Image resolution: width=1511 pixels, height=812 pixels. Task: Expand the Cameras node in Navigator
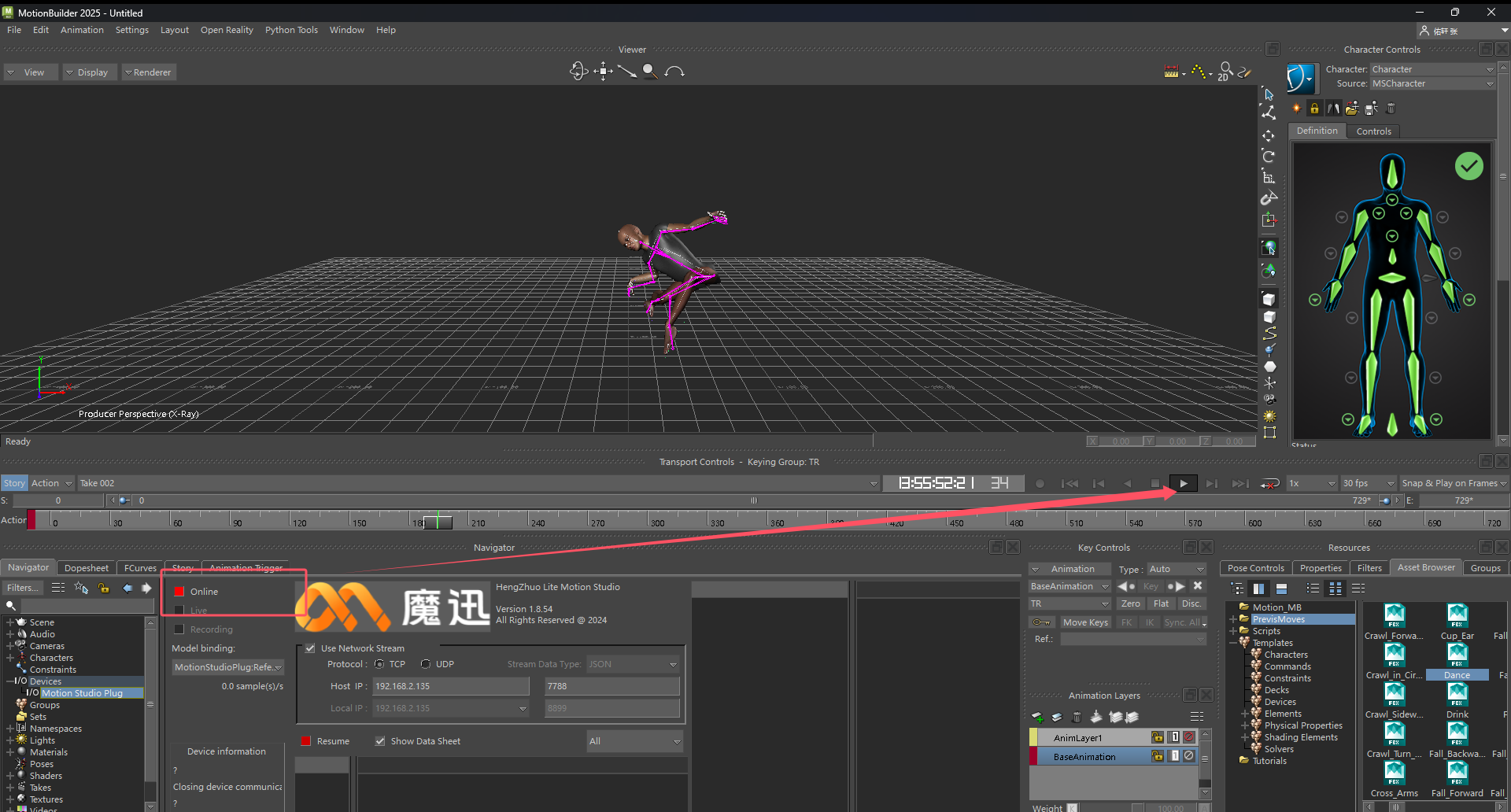(9, 646)
